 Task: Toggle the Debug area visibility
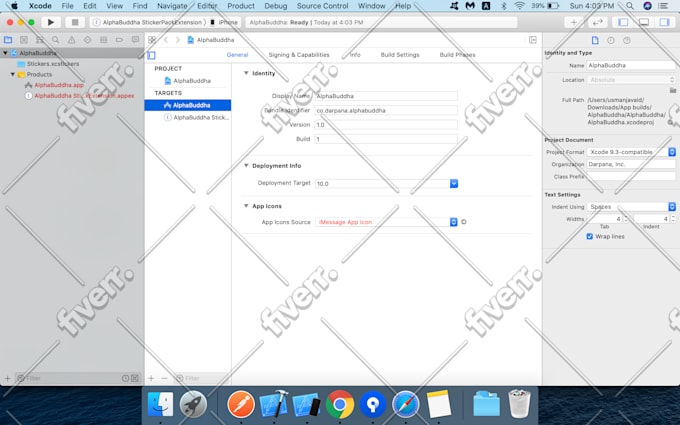pyautogui.click(x=644, y=22)
